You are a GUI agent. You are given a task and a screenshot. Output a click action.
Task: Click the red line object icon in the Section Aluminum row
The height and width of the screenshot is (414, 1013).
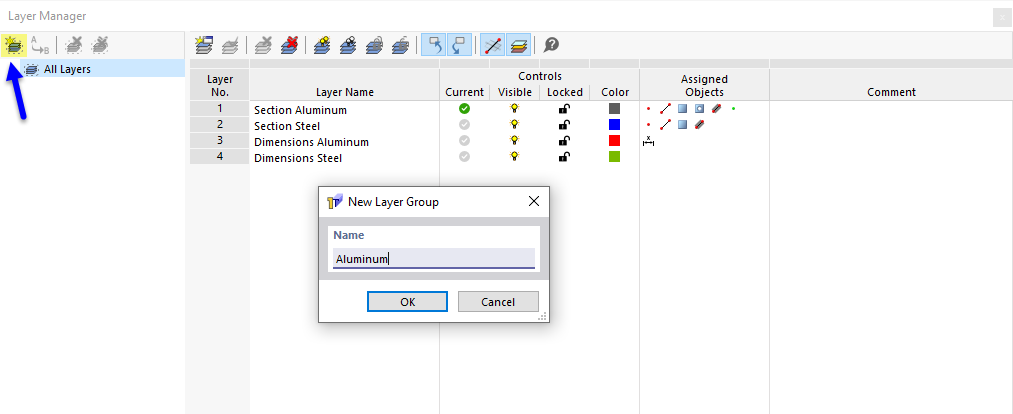coord(665,109)
